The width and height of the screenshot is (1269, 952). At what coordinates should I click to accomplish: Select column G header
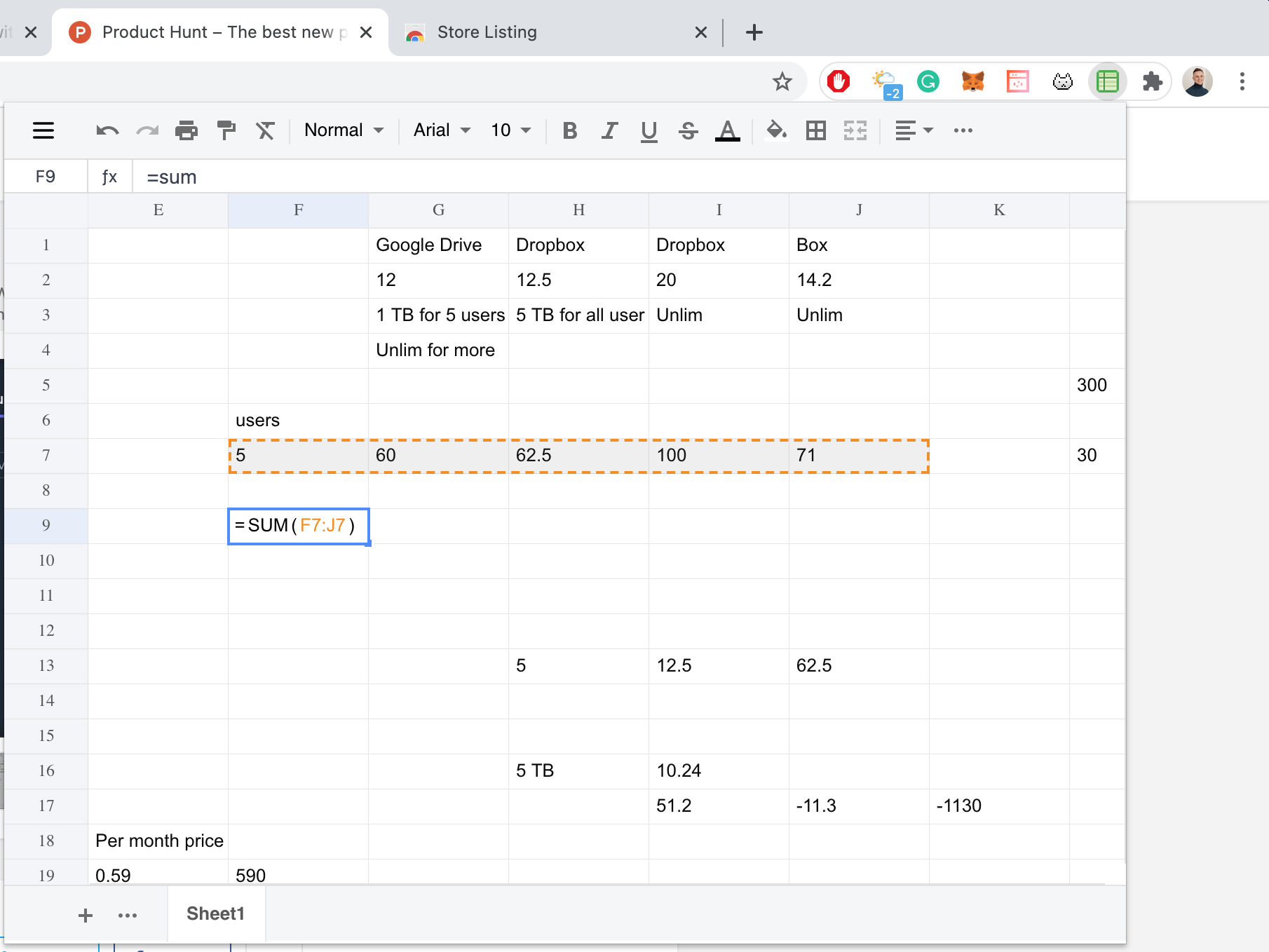(x=439, y=210)
